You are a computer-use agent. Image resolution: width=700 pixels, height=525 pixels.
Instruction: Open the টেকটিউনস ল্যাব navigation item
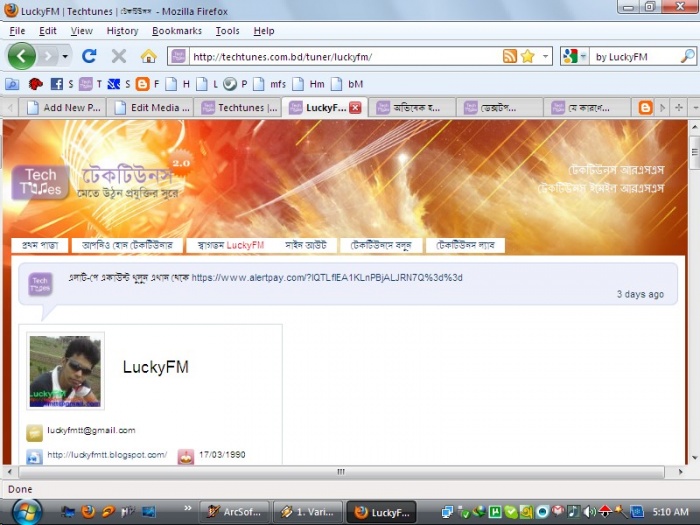click(x=465, y=246)
